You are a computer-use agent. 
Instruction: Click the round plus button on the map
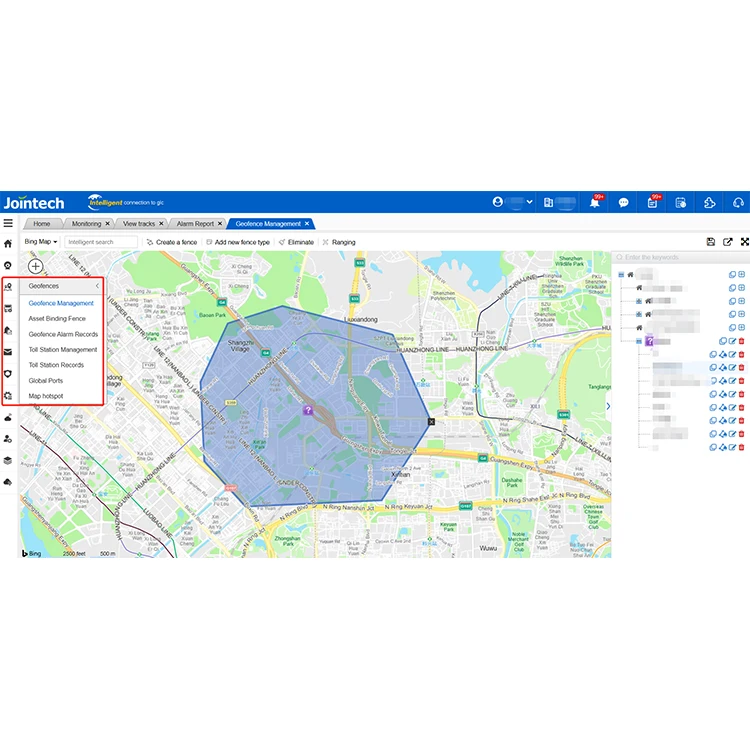35,266
